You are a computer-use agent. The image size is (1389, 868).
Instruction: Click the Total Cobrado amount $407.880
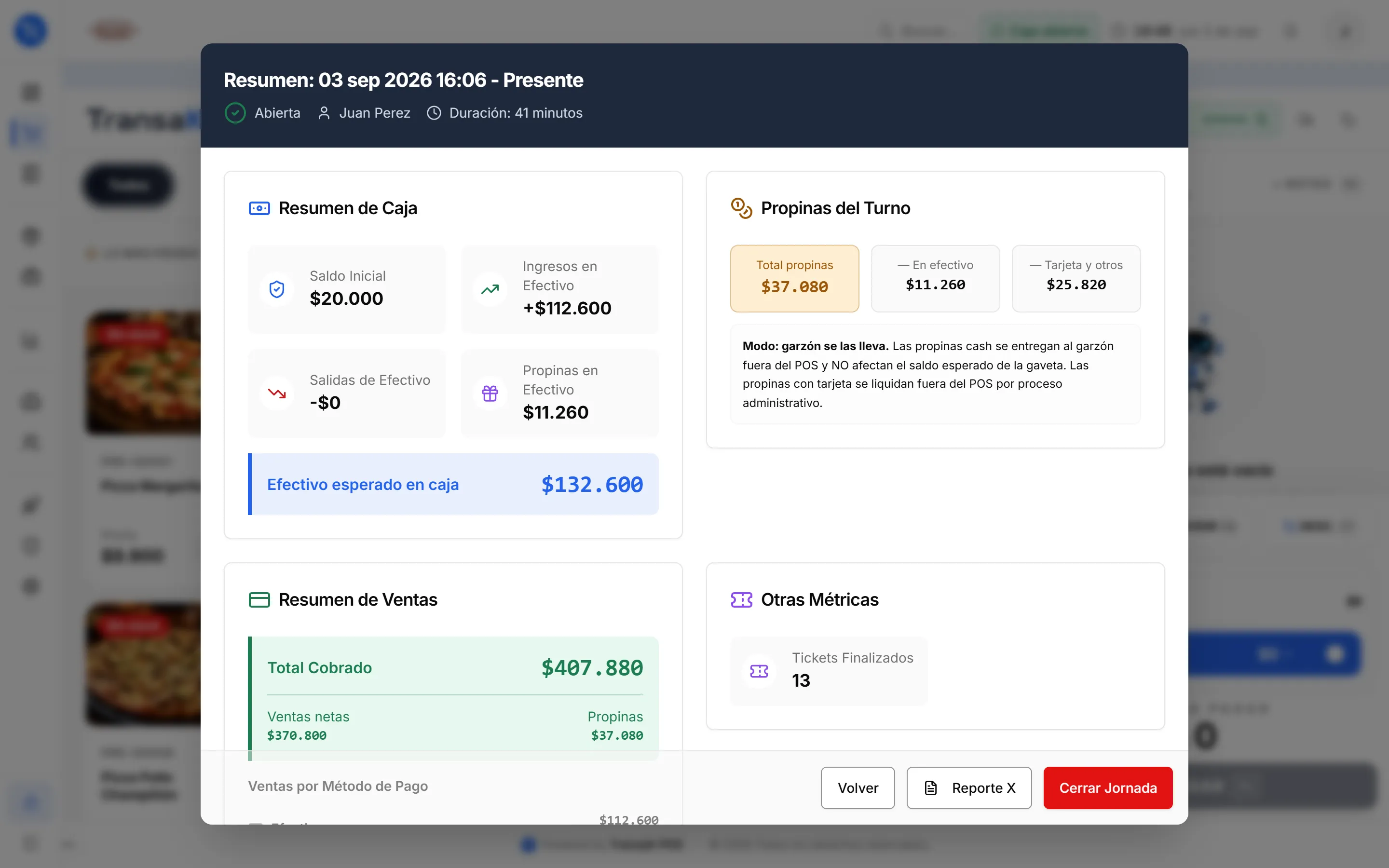[592, 668]
